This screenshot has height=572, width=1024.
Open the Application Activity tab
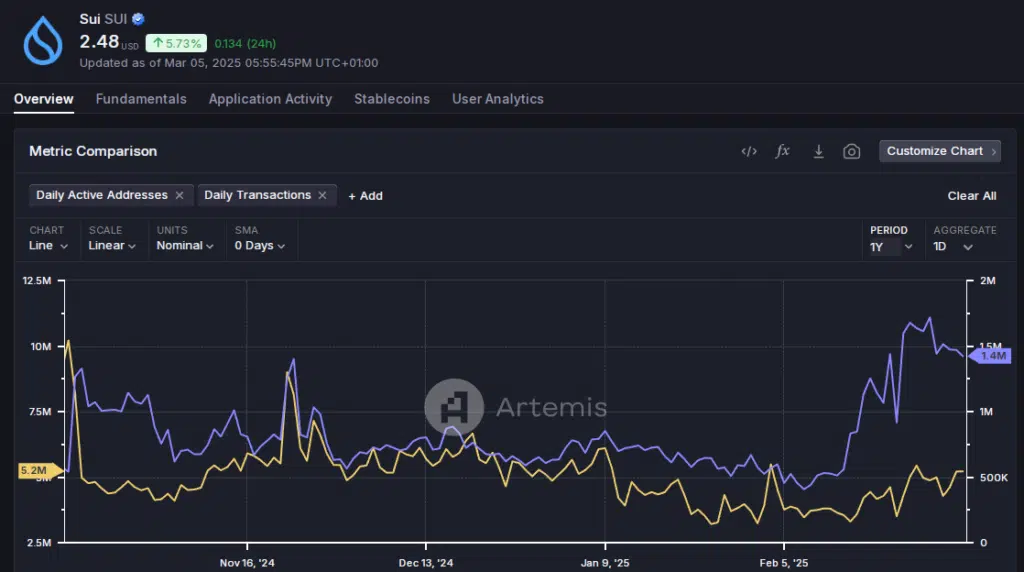coord(270,99)
